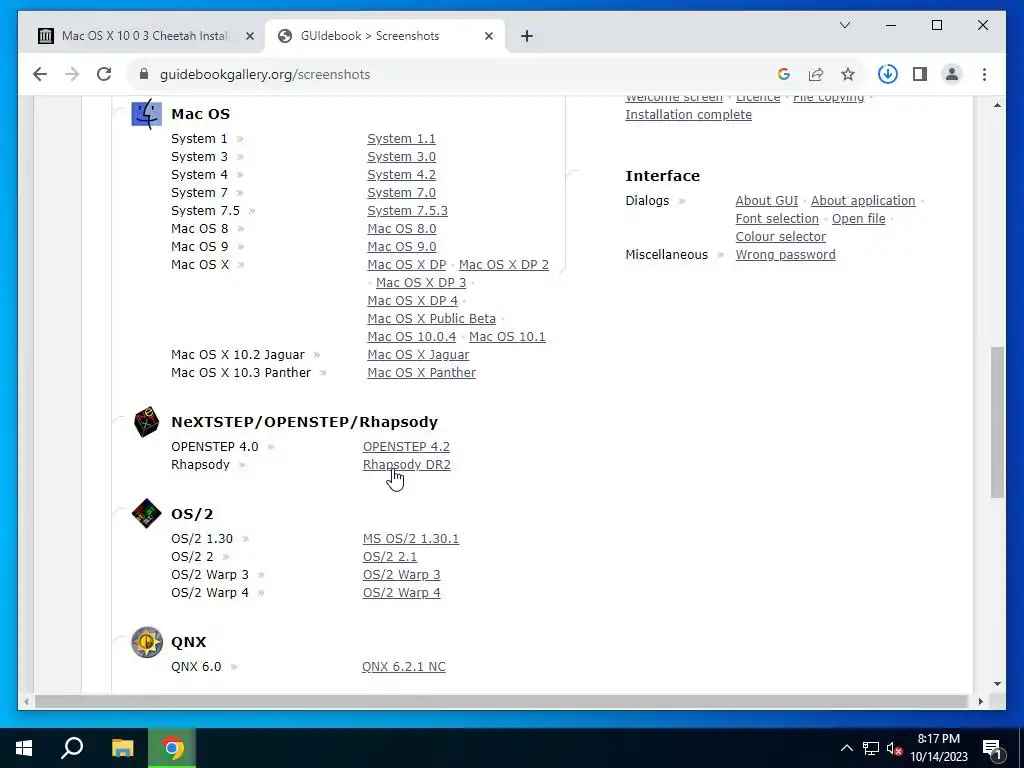Open the OS/2 Warp 4 link
This screenshot has width=1024, height=768.
402,593
